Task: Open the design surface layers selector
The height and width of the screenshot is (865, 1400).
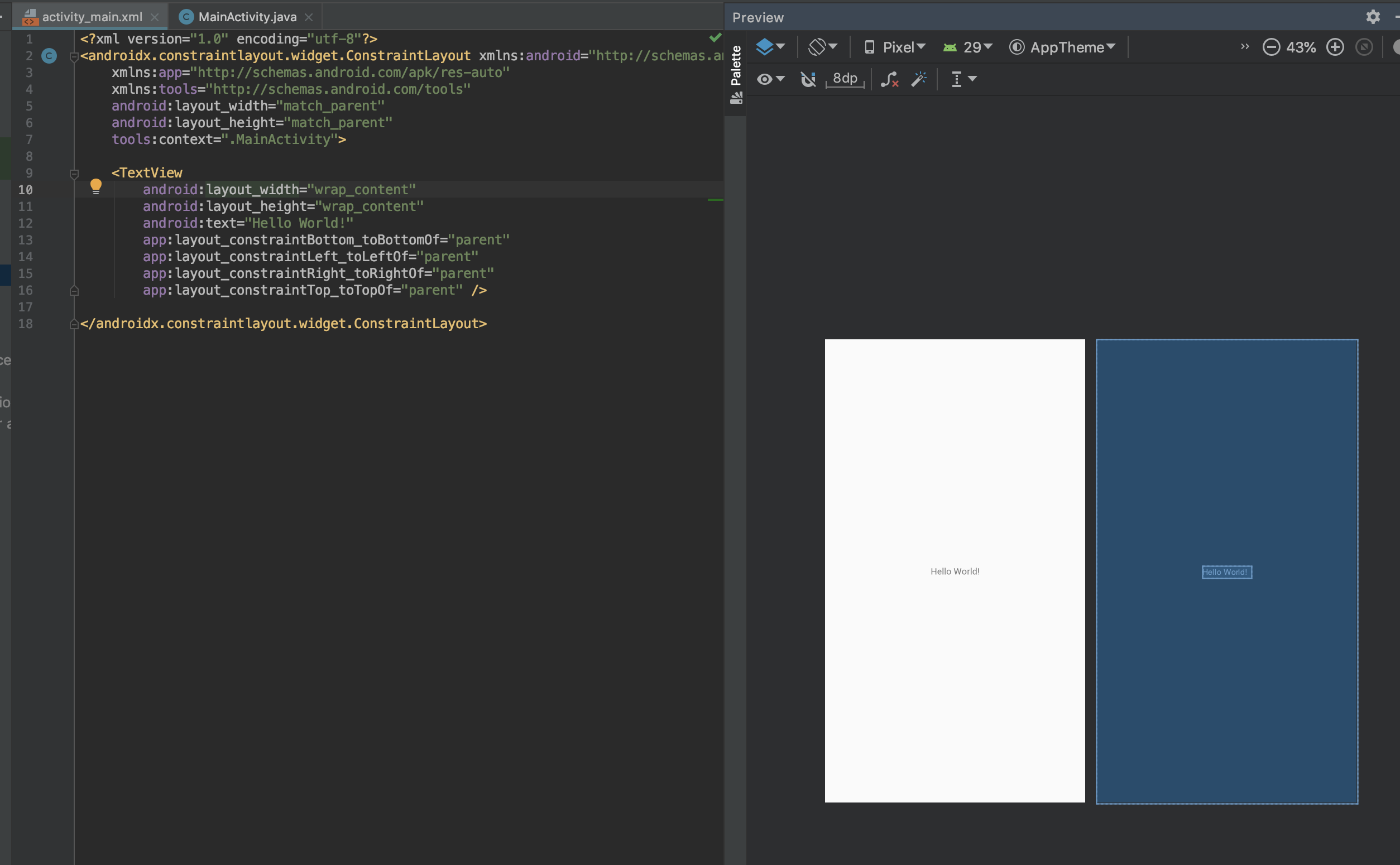Action: pos(770,47)
